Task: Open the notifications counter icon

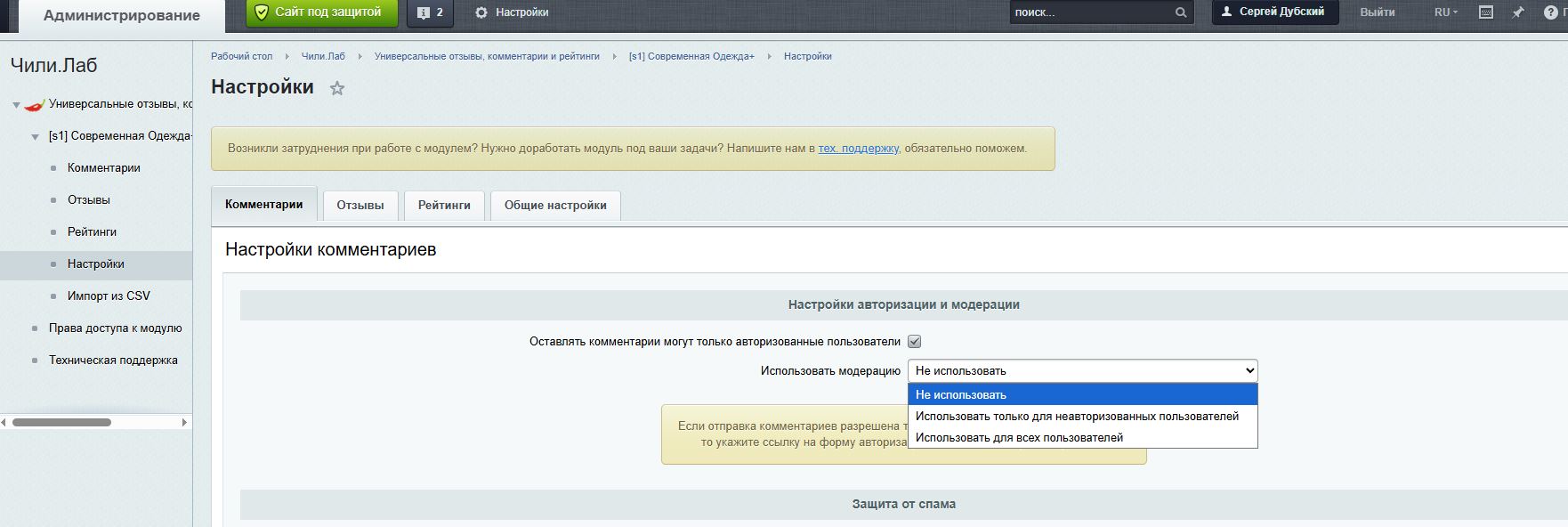Action: pyautogui.click(x=430, y=12)
